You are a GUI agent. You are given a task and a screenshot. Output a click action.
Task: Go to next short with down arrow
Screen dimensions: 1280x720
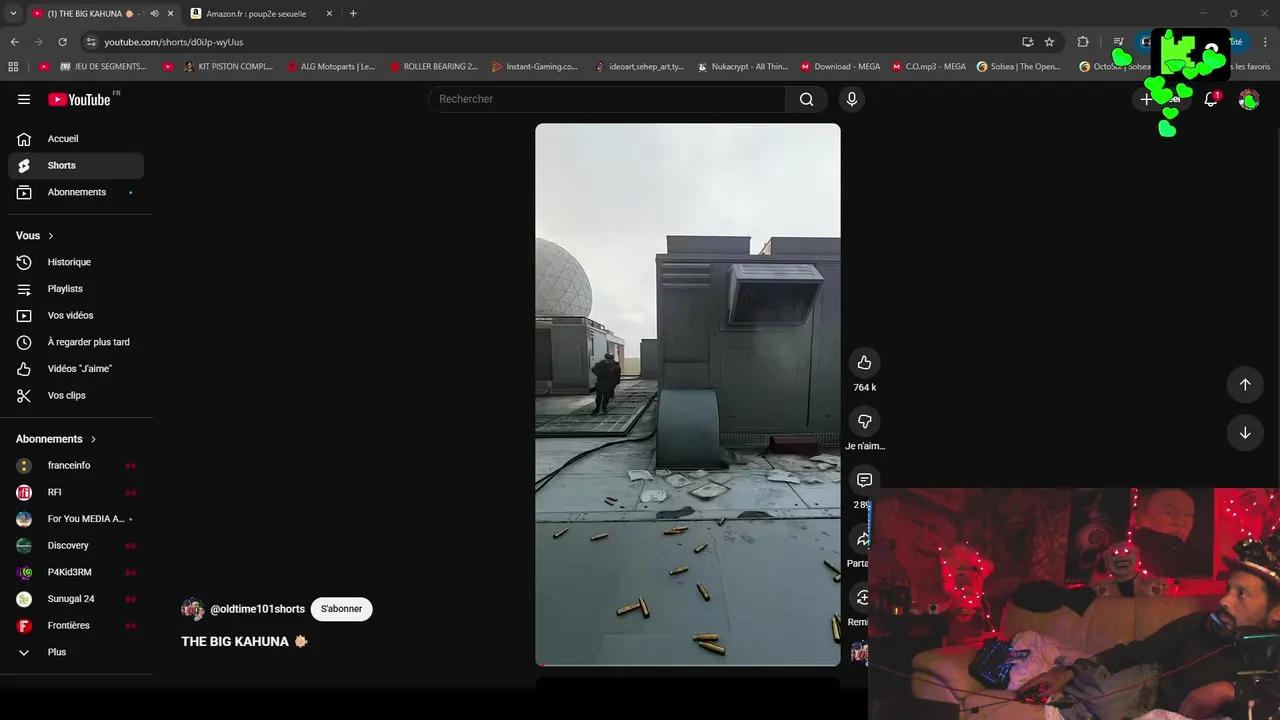(x=1245, y=433)
